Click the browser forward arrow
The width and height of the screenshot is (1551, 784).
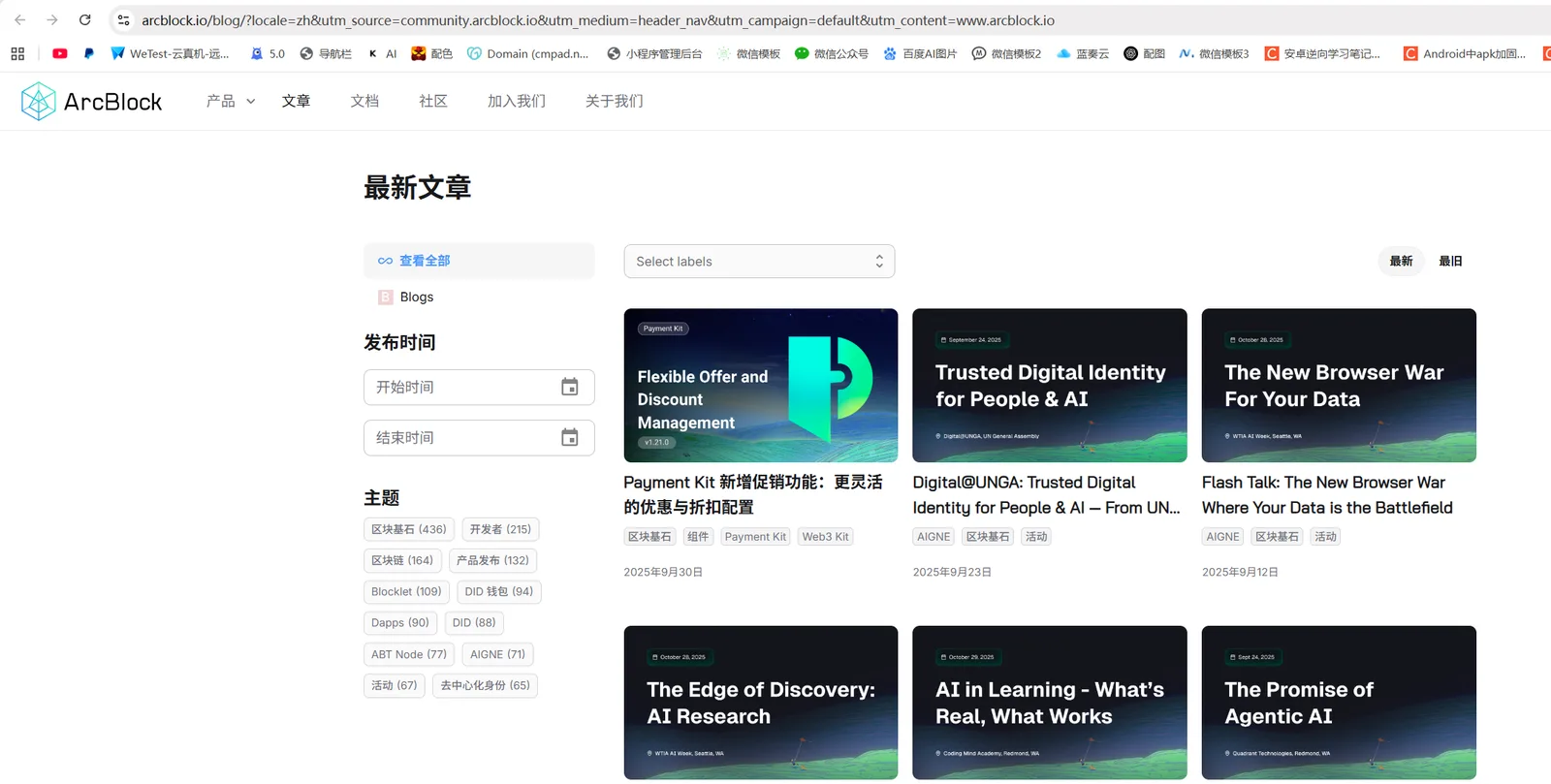tap(52, 20)
